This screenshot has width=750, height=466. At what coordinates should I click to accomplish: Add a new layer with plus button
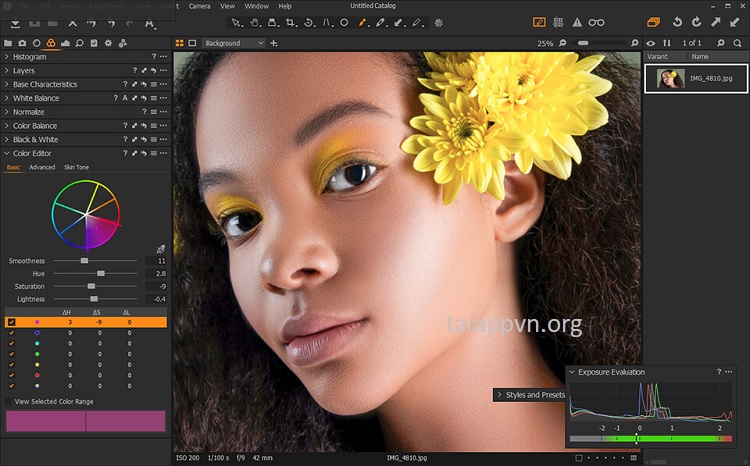[274, 43]
